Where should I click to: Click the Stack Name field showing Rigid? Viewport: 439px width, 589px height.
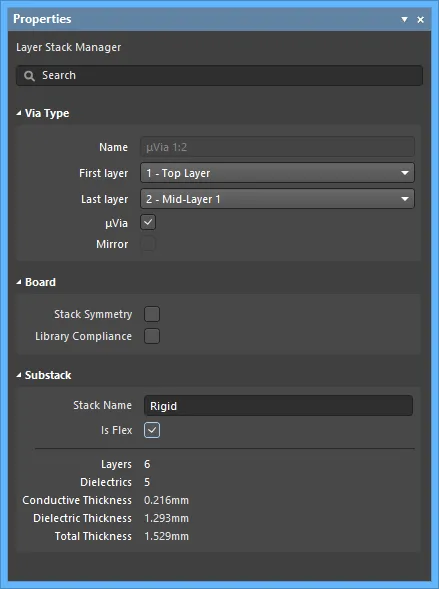pos(278,406)
